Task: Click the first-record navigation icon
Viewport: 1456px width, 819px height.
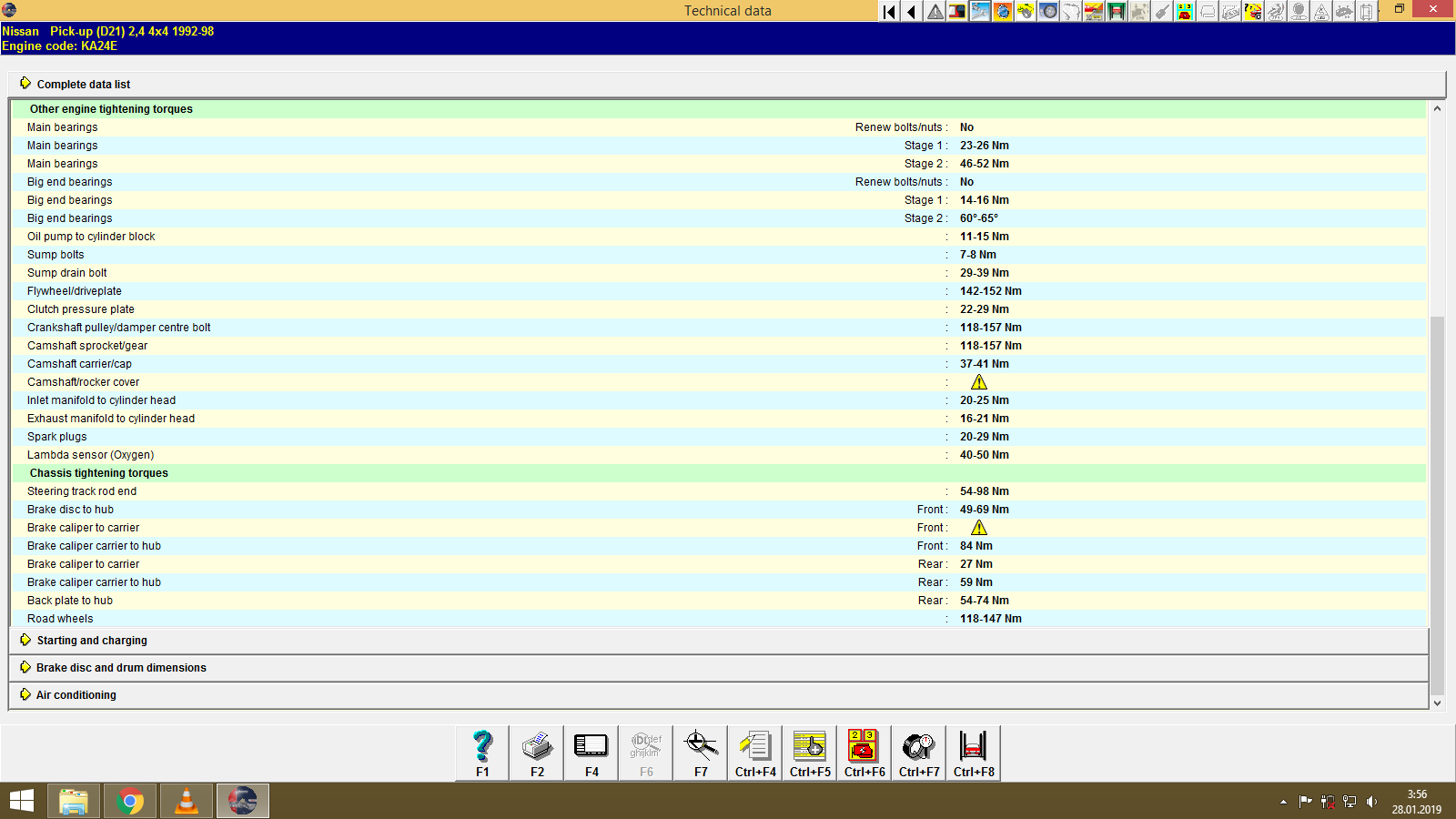Action: coord(887,12)
